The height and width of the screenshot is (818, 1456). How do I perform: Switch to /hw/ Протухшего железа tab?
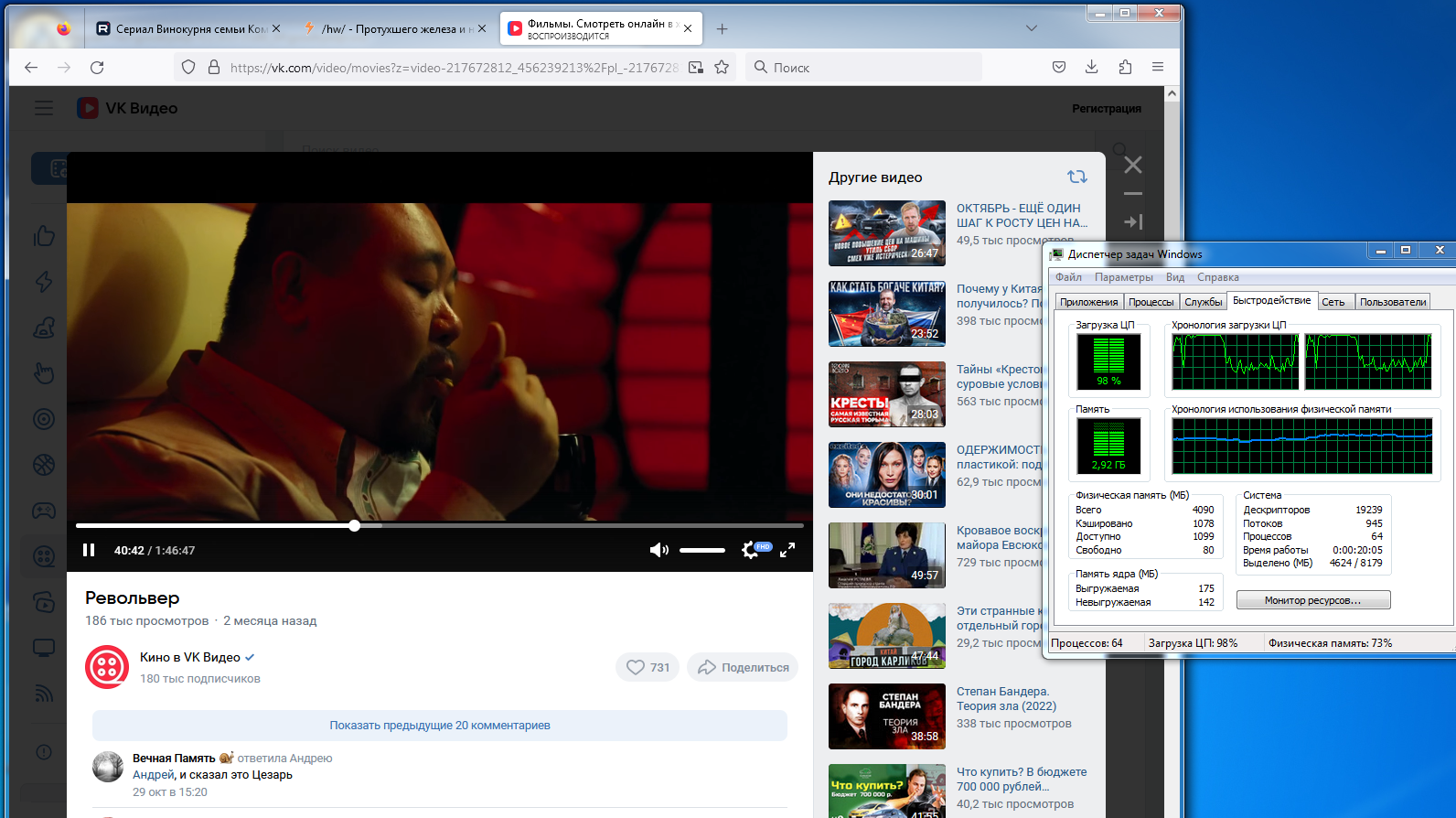coord(395,28)
